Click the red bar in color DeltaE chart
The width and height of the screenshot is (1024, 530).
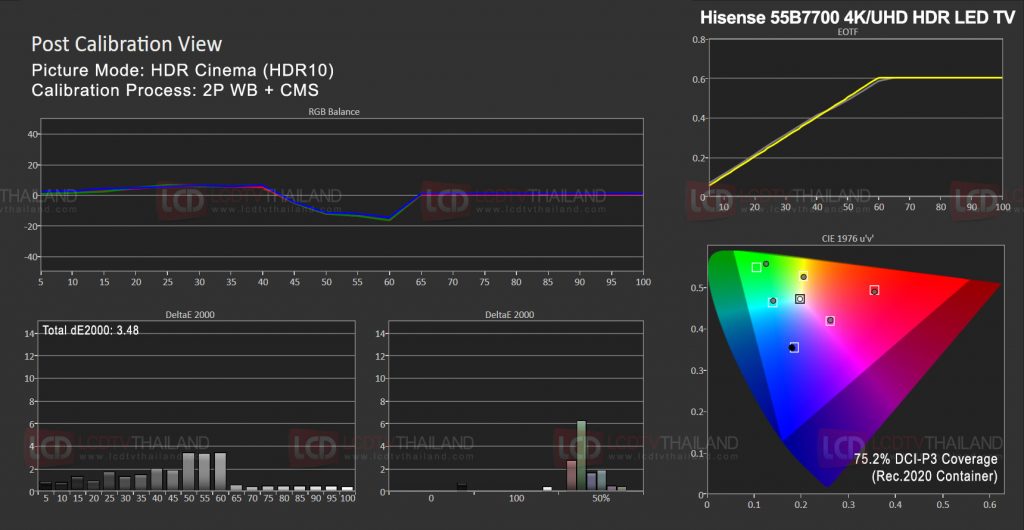tap(571, 475)
